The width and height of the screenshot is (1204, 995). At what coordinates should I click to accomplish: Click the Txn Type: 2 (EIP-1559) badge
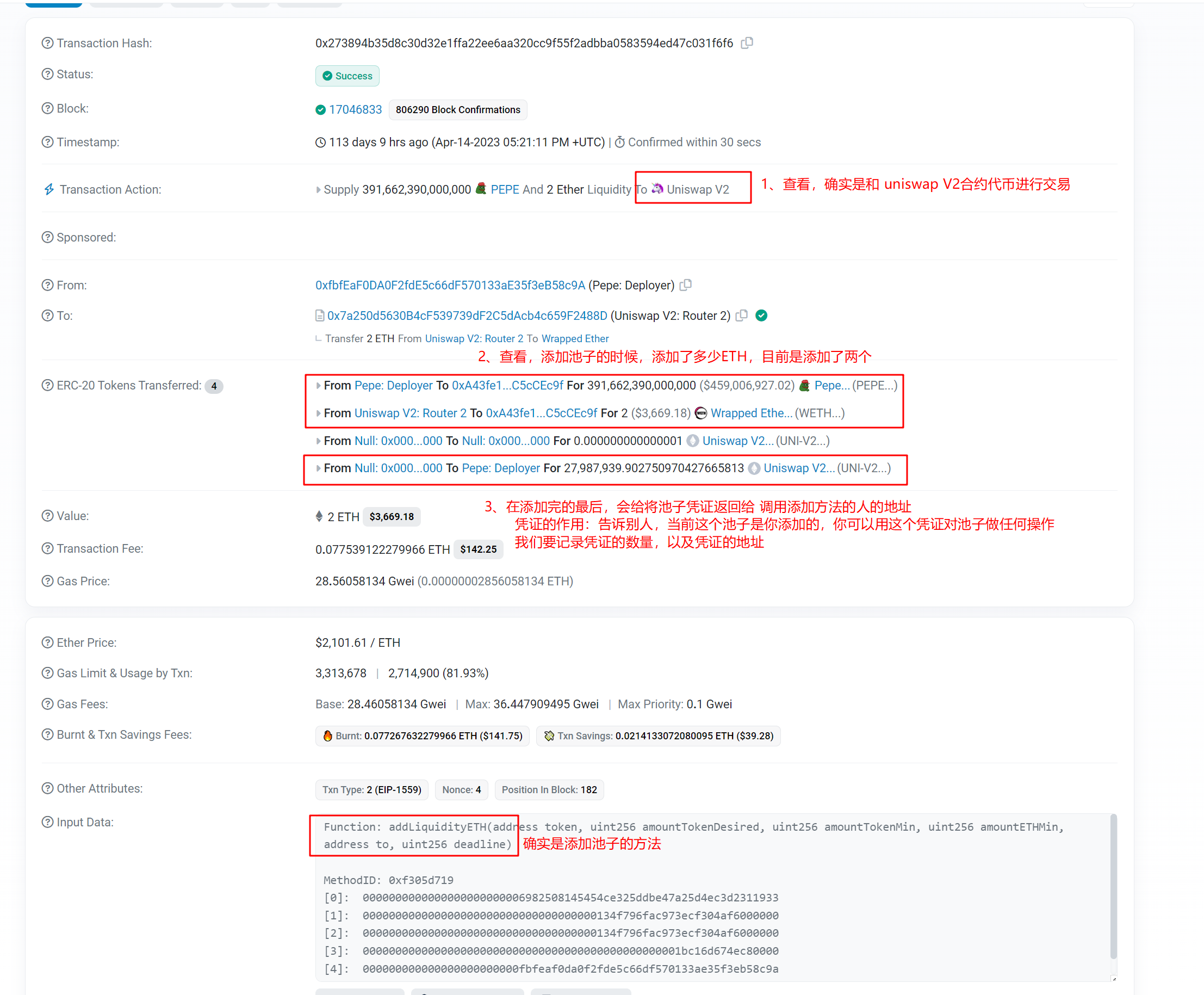click(x=372, y=789)
